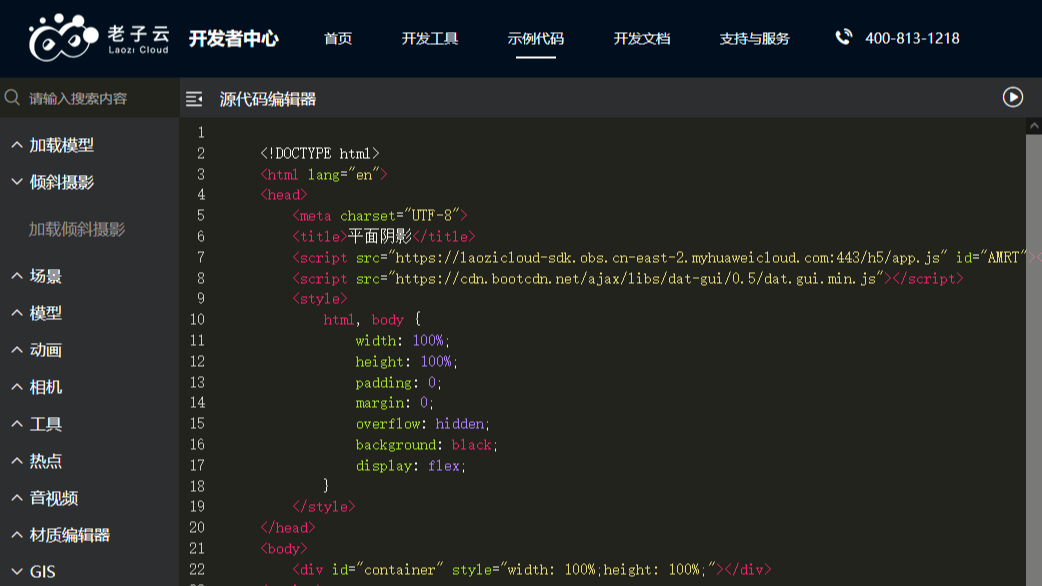Toggle the sidebar collapse icon
The image size is (1042, 586).
[x=194, y=99]
